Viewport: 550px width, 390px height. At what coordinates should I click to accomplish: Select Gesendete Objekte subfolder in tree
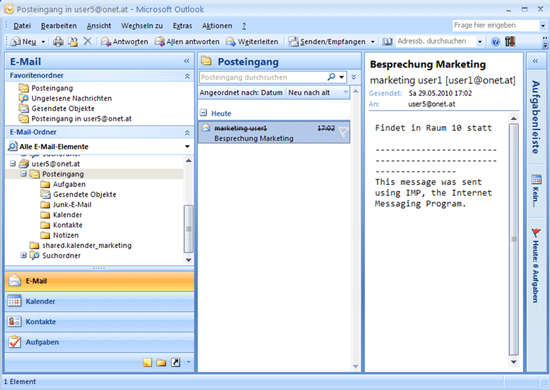click(85, 194)
